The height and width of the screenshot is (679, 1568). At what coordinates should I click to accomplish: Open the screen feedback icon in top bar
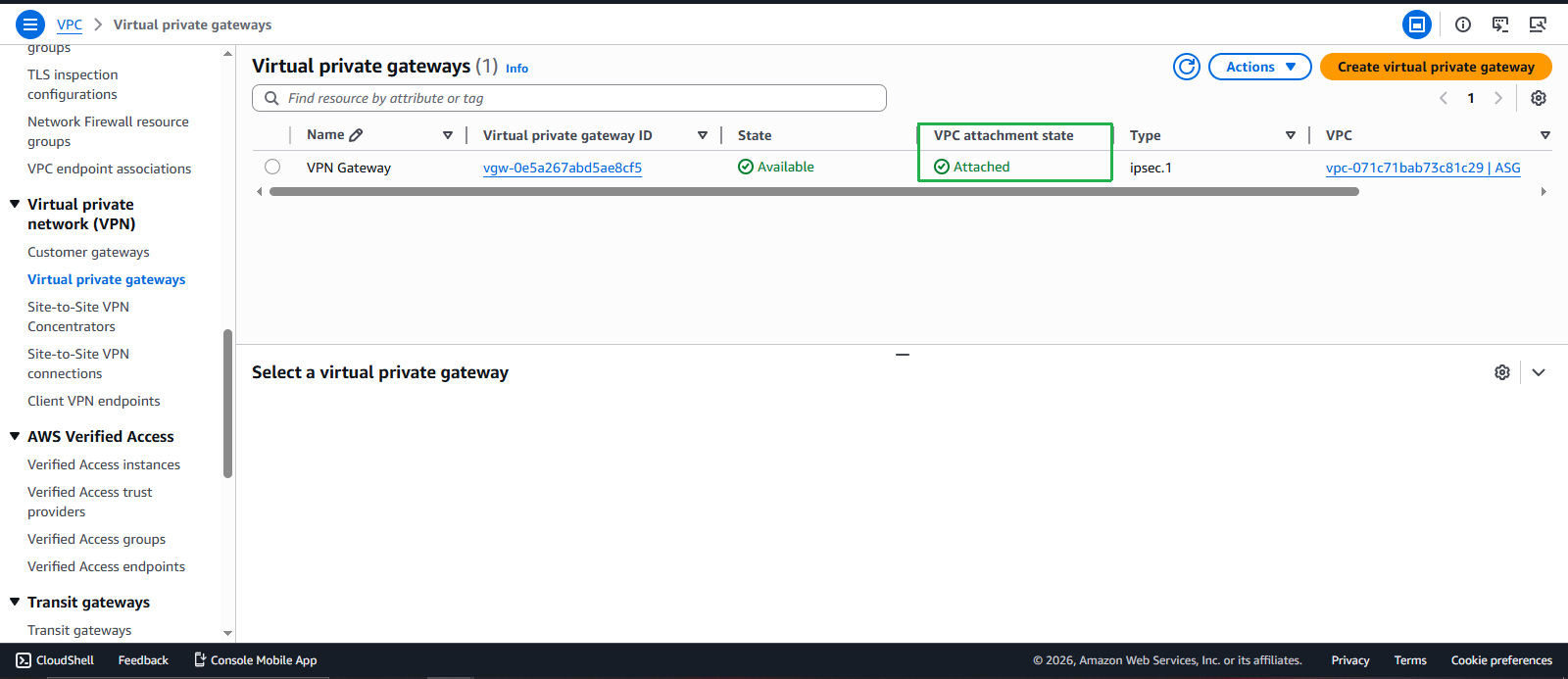[x=1500, y=24]
